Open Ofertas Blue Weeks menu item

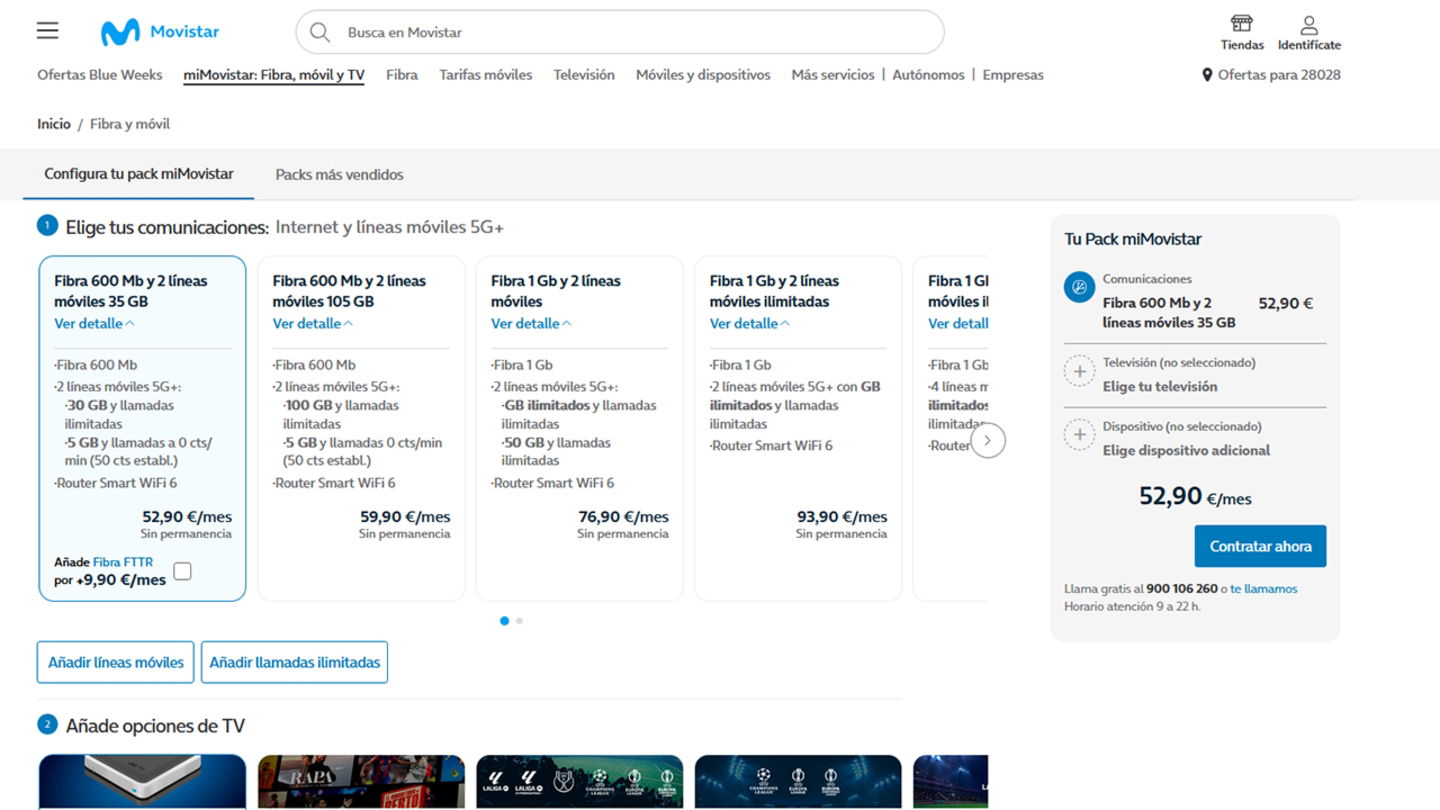[100, 75]
